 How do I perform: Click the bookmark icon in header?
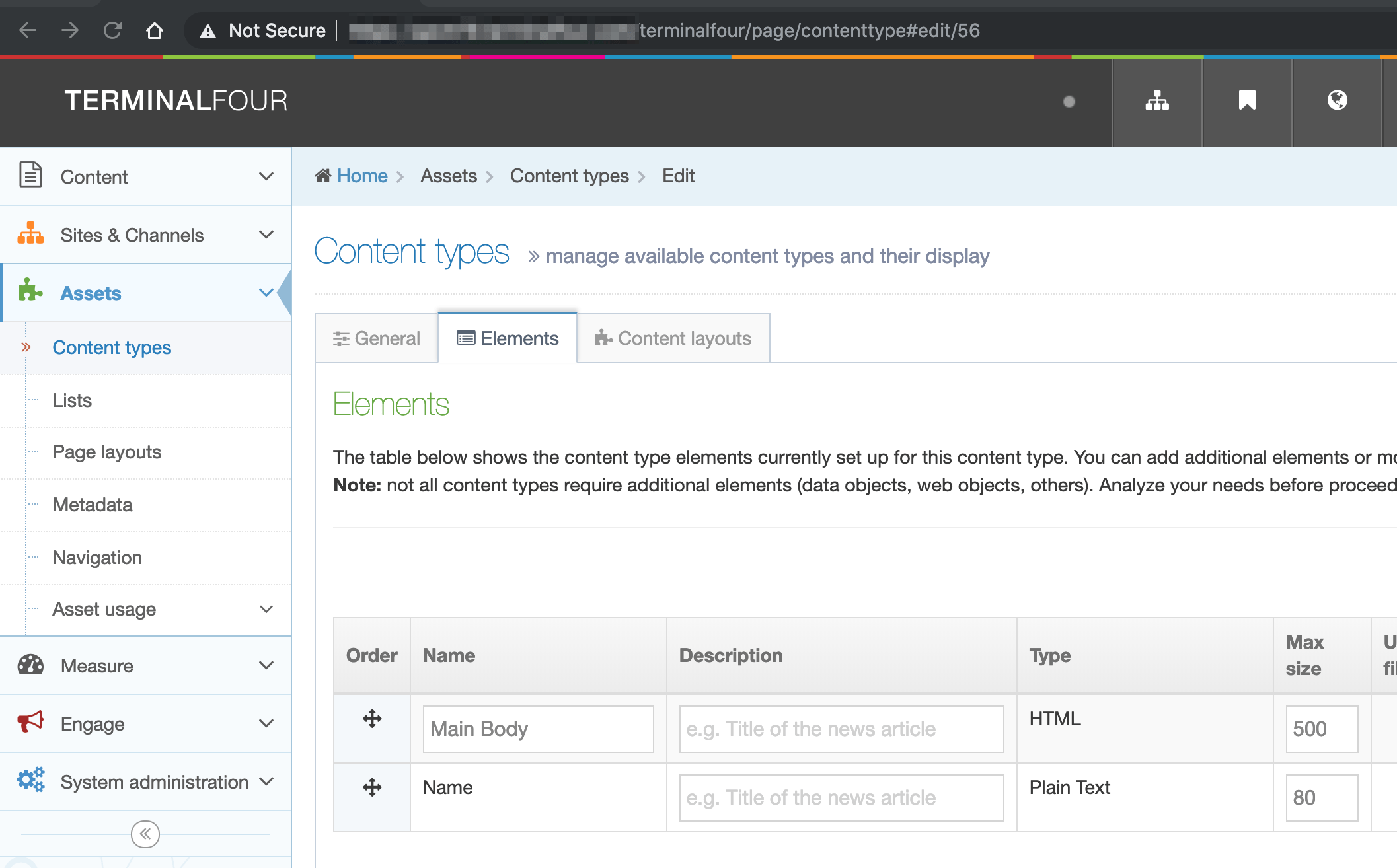(1246, 101)
